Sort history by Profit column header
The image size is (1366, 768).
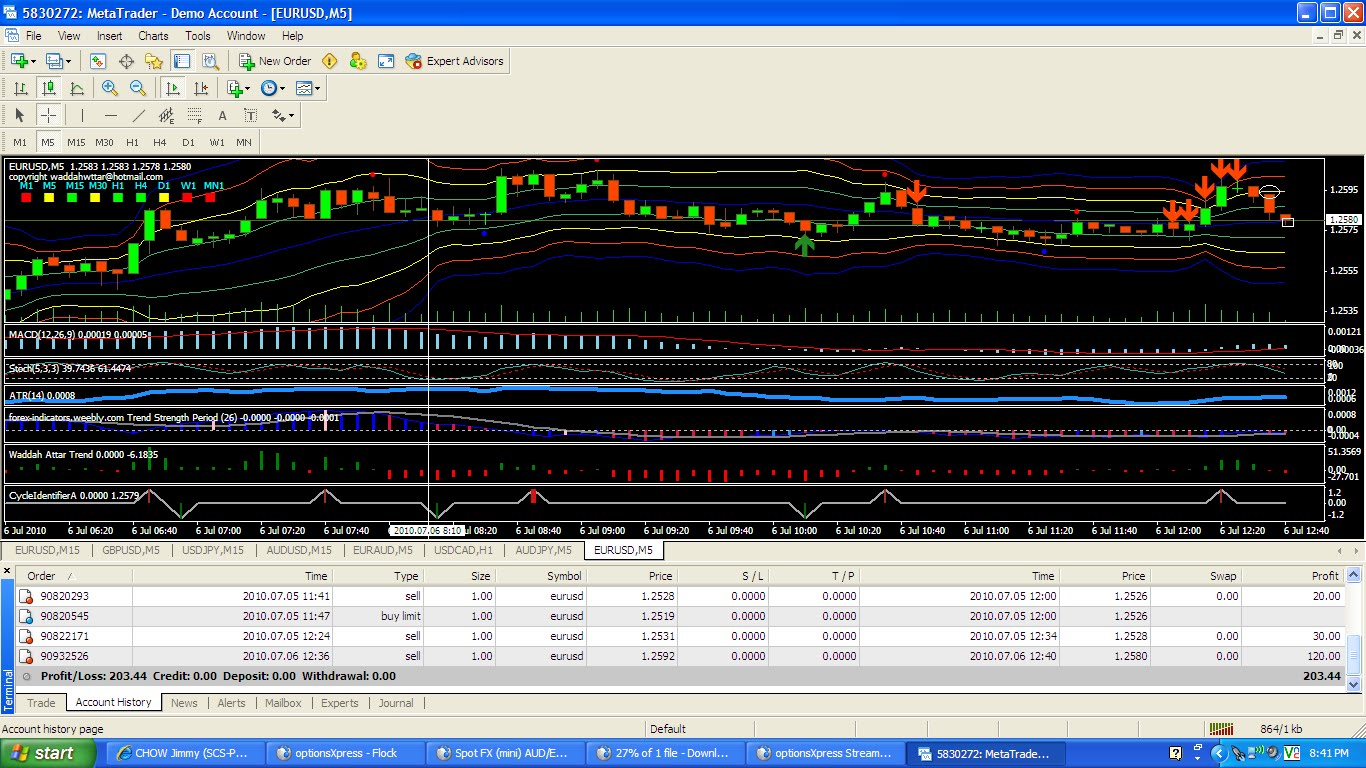tap(1293, 576)
